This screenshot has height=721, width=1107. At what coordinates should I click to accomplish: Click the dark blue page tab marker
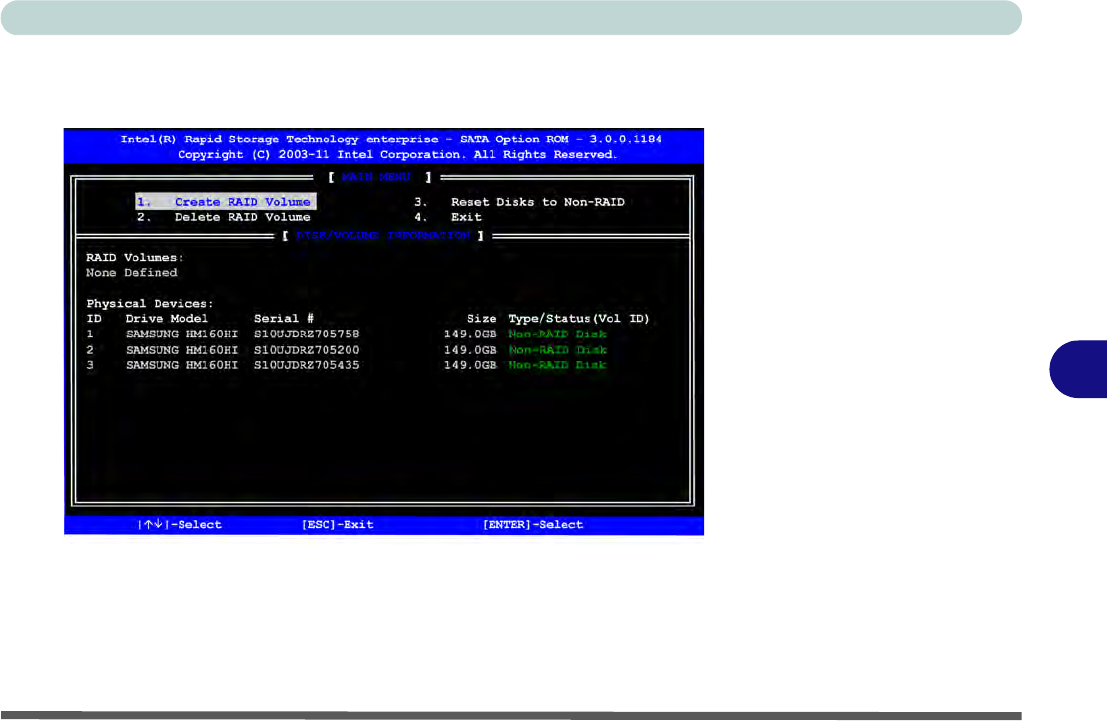1078,366
